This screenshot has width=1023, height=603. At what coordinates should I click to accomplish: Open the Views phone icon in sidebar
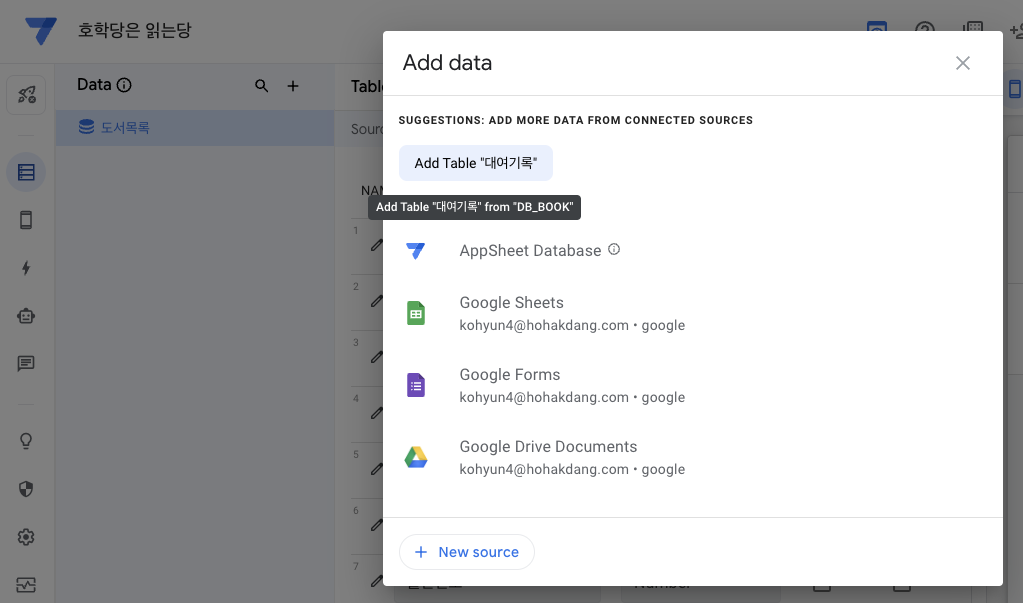(x=26, y=220)
